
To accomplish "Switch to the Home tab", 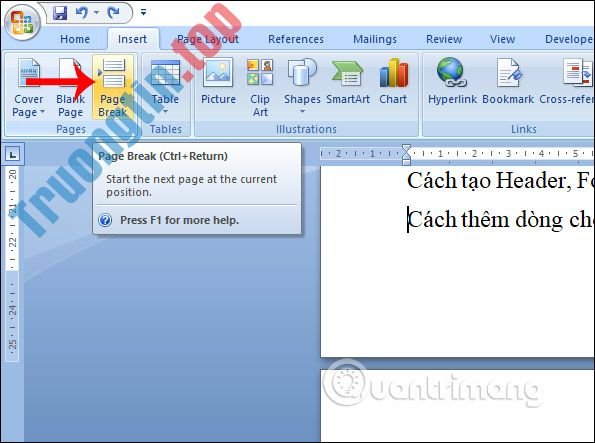I will 75,39.
